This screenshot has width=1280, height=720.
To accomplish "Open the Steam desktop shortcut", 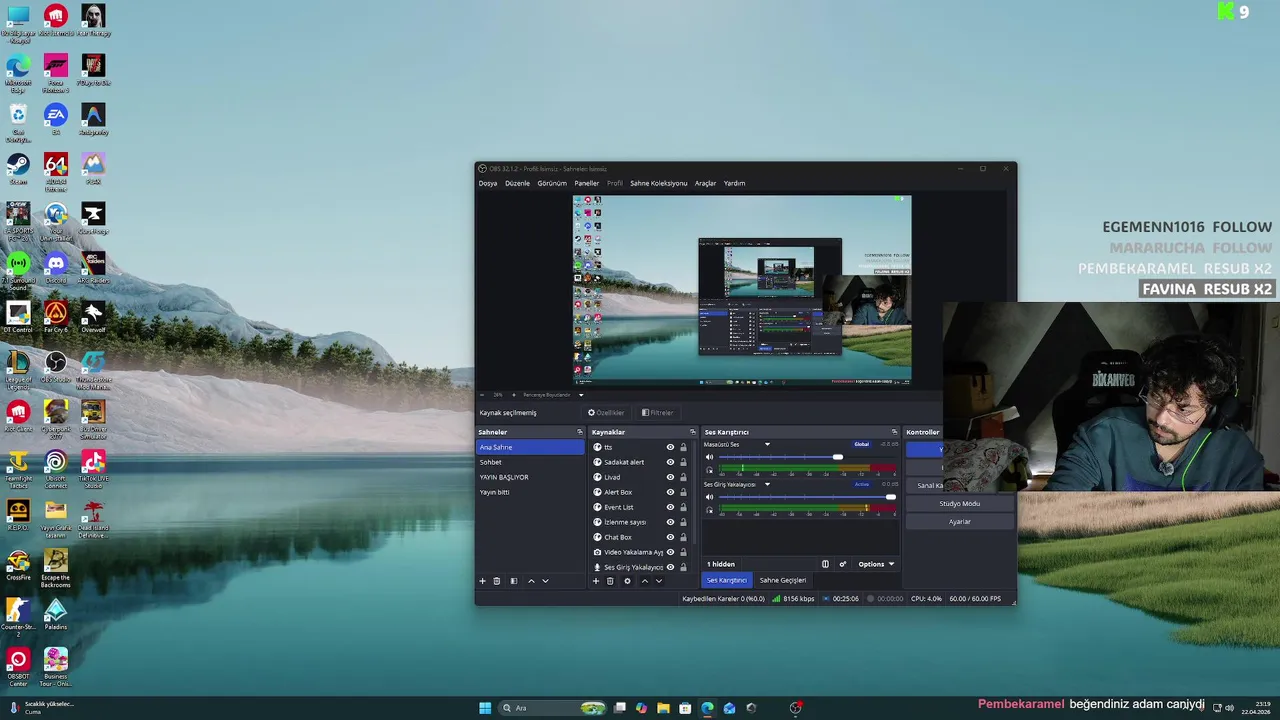I will click(x=18, y=169).
